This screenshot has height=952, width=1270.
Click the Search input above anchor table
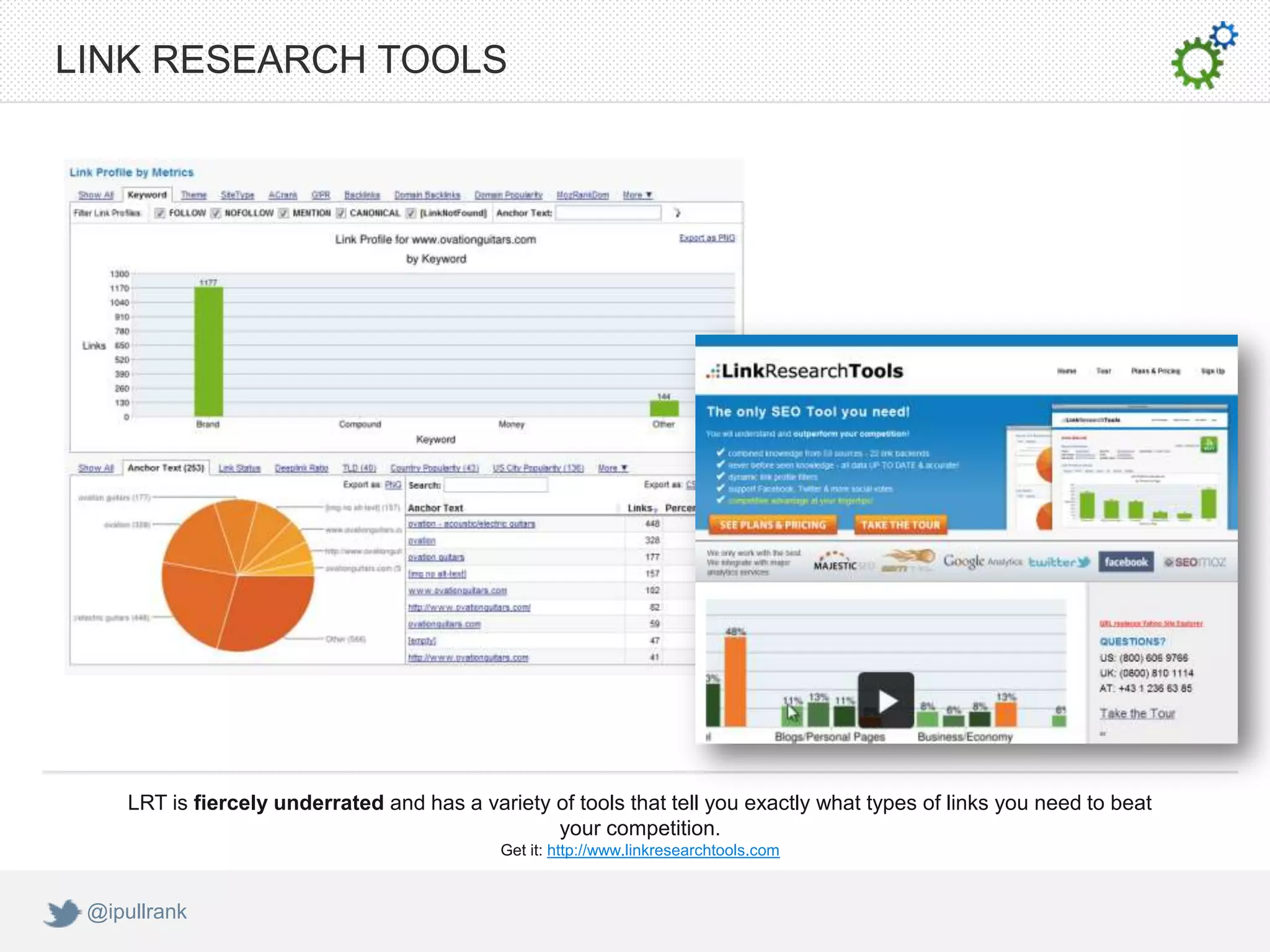pos(496,485)
